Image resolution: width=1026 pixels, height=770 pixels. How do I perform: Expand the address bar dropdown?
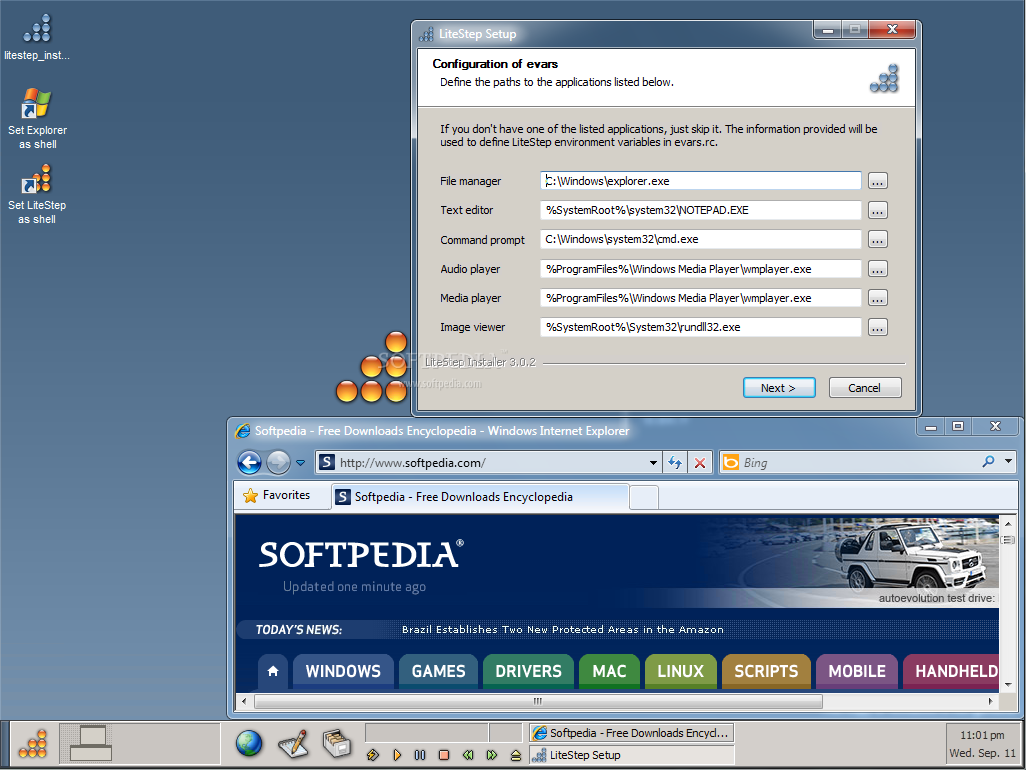pyautogui.click(x=653, y=463)
